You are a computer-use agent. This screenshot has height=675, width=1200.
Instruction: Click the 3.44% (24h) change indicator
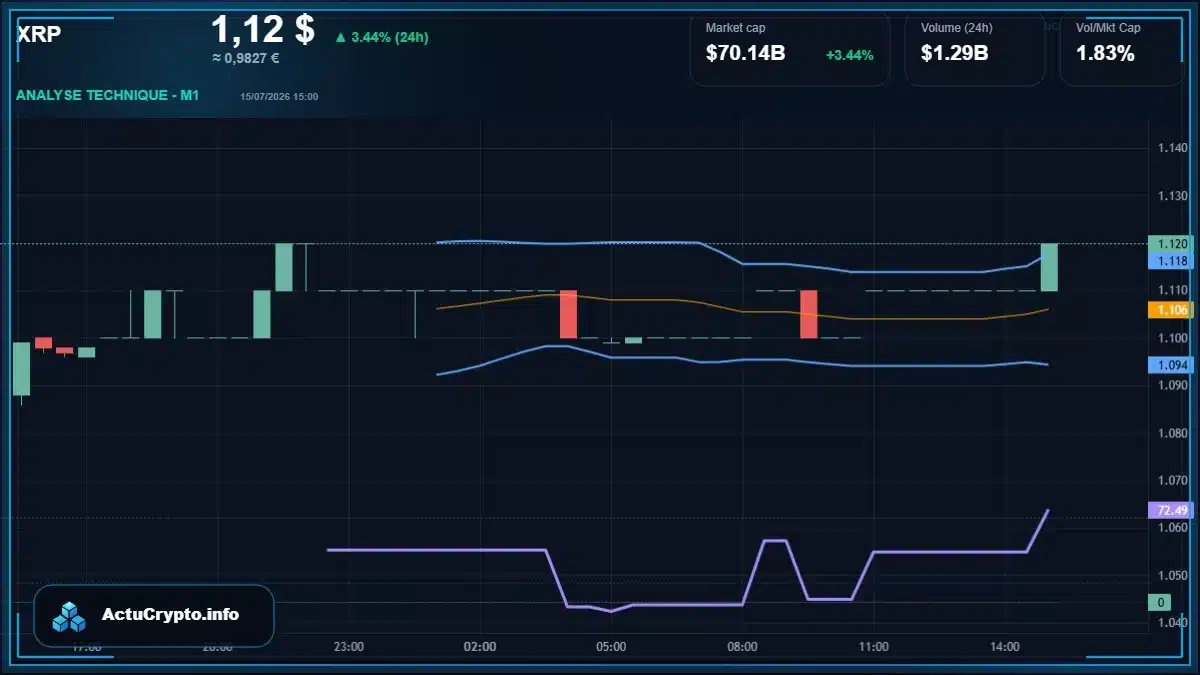pyautogui.click(x=382, y=37)
